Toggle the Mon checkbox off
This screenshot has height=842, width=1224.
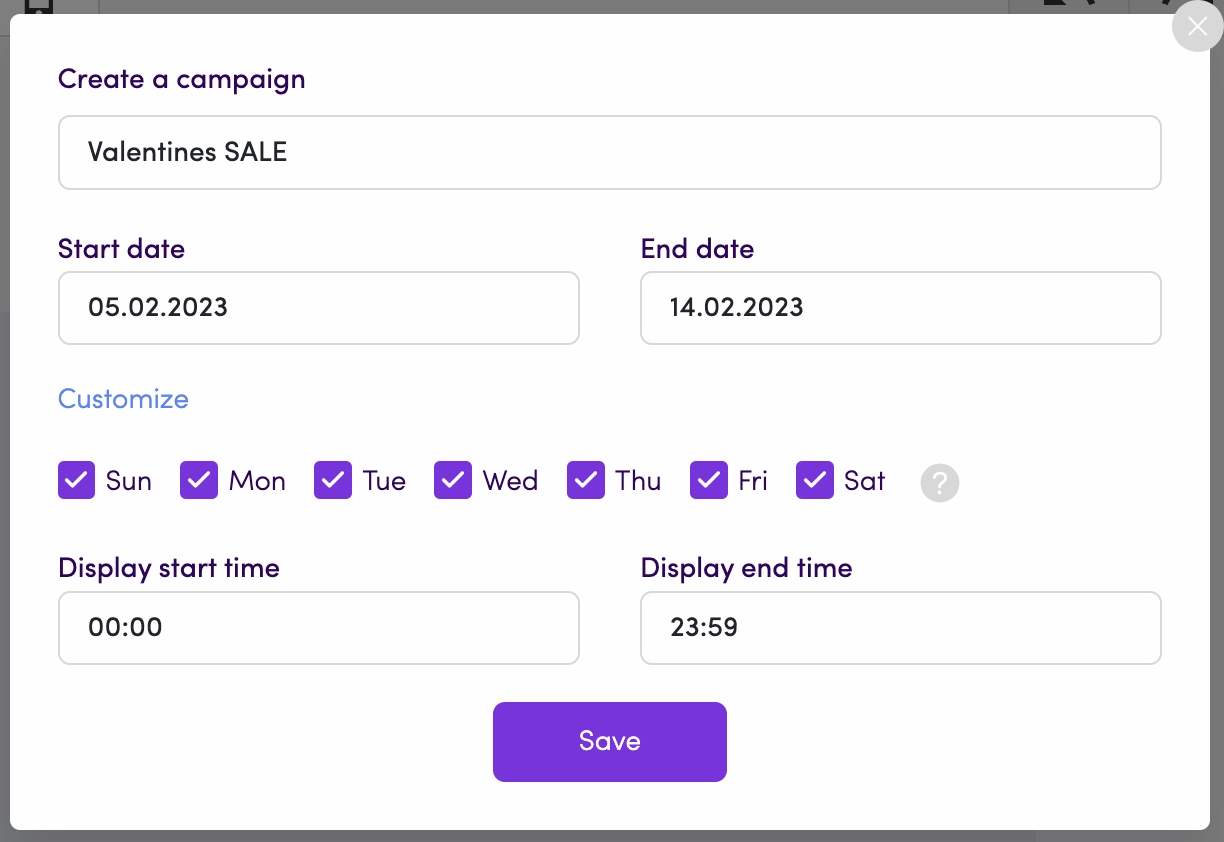(x=199, y=481)
